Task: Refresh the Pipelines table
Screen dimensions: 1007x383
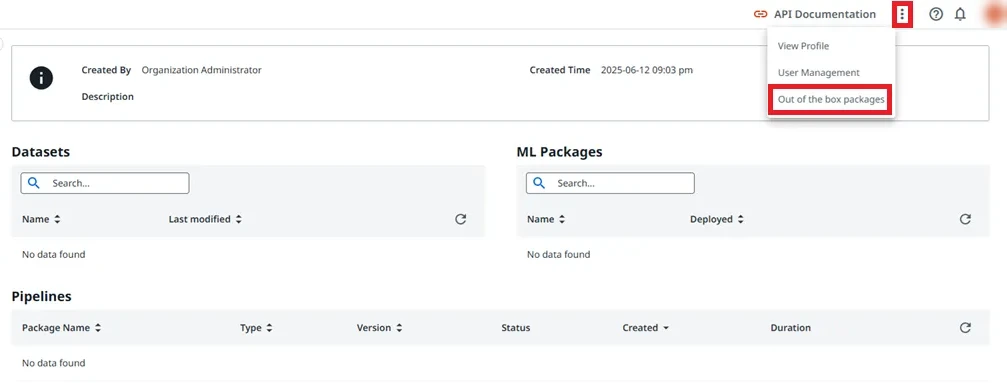Action: [x=965, y=328]
